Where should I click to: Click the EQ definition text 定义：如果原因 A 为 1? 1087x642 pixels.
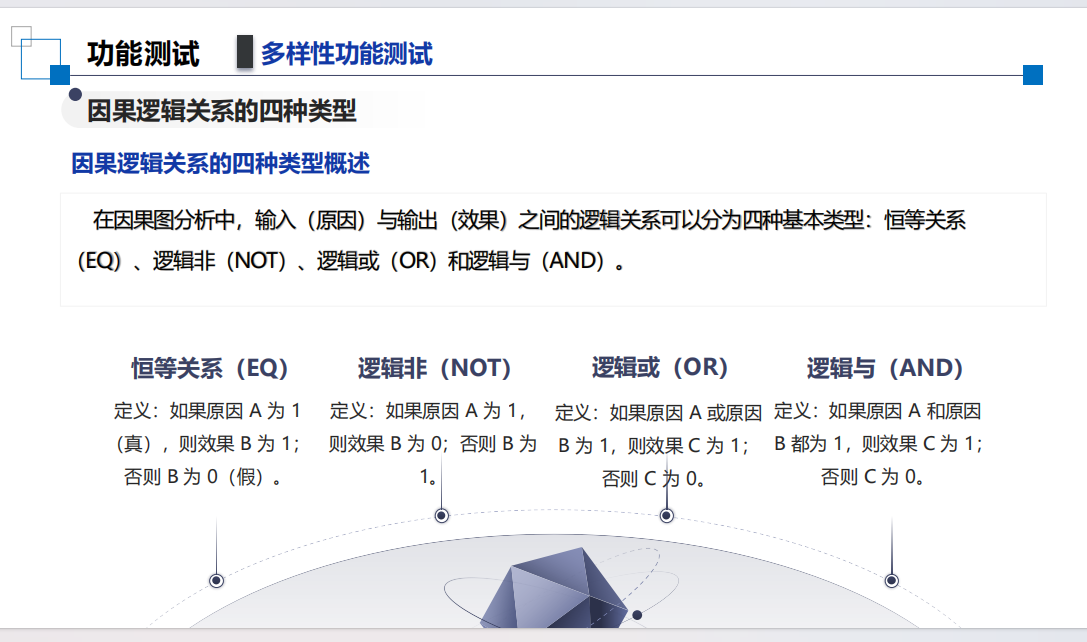(x=207, y=411)
